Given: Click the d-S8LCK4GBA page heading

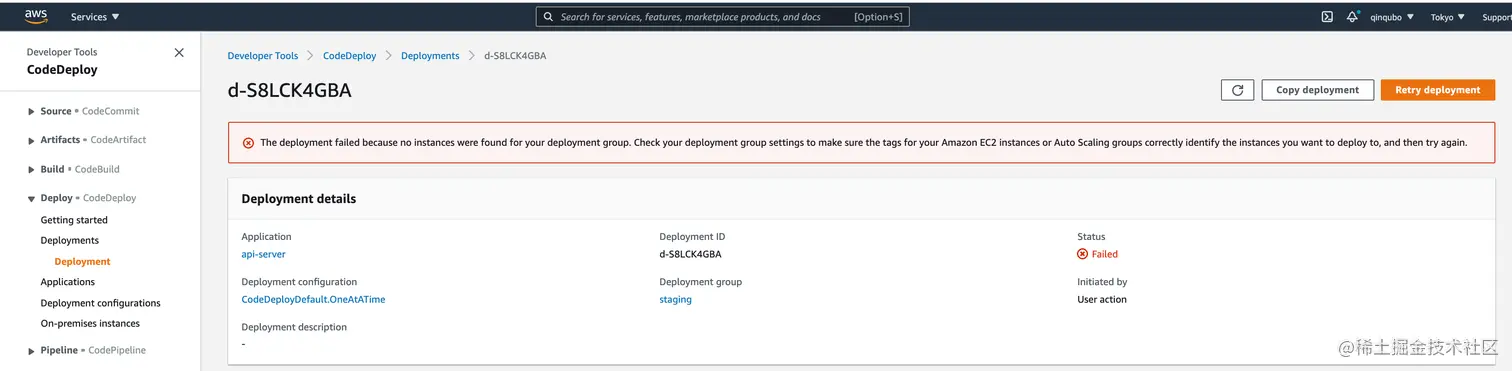Looking at the screenshot, I should (x=290, y=91).
